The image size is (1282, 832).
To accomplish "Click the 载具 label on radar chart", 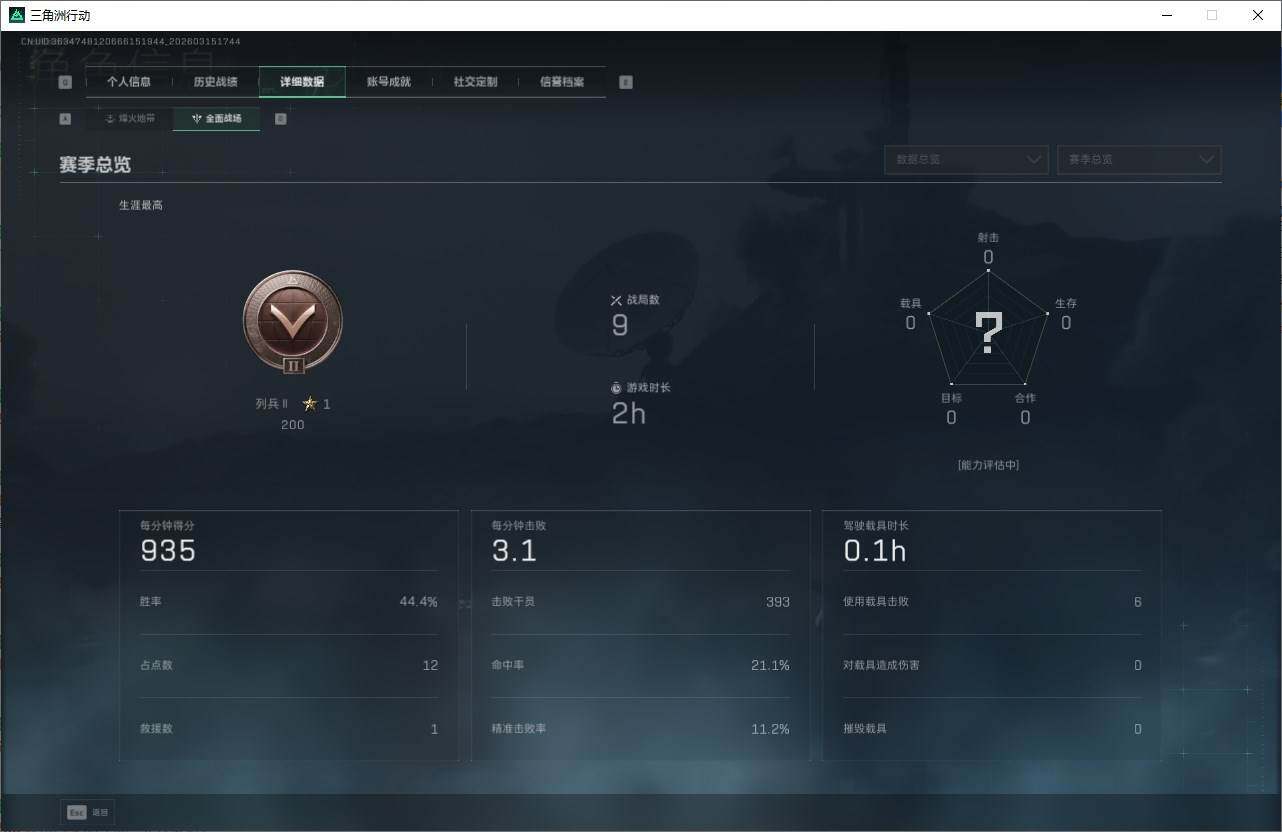I will point(911,303).
